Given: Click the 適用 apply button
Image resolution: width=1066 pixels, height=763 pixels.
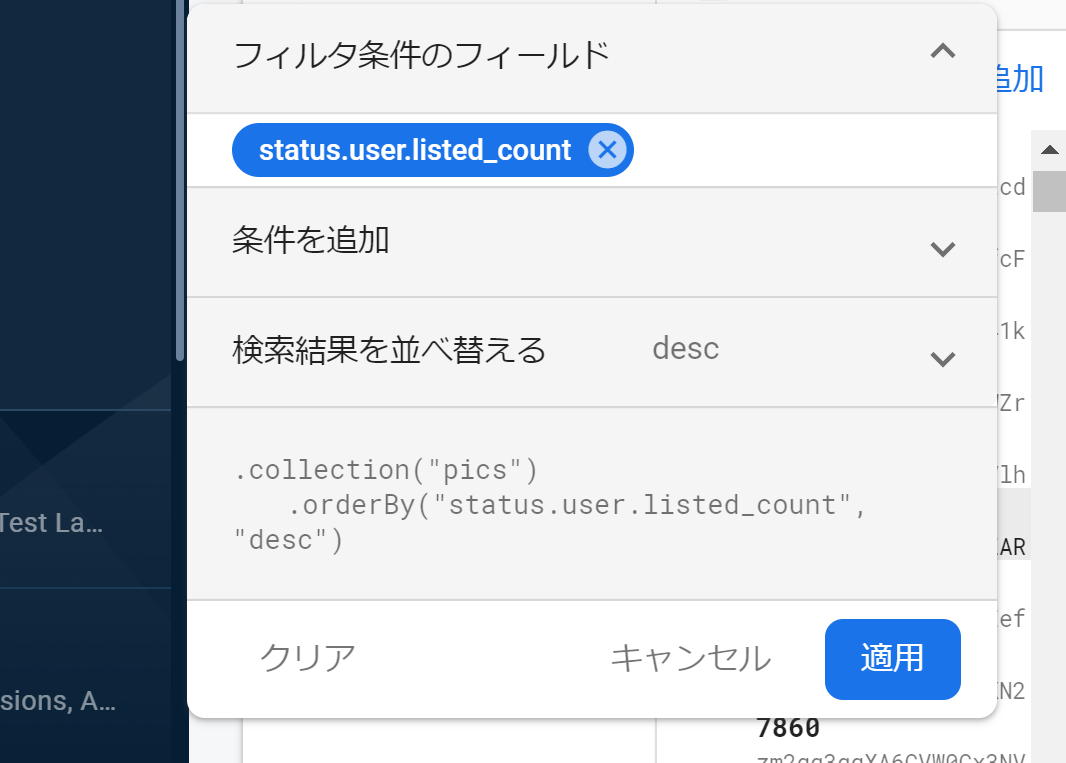Looking at the screenshot, I should coord(892,659).
